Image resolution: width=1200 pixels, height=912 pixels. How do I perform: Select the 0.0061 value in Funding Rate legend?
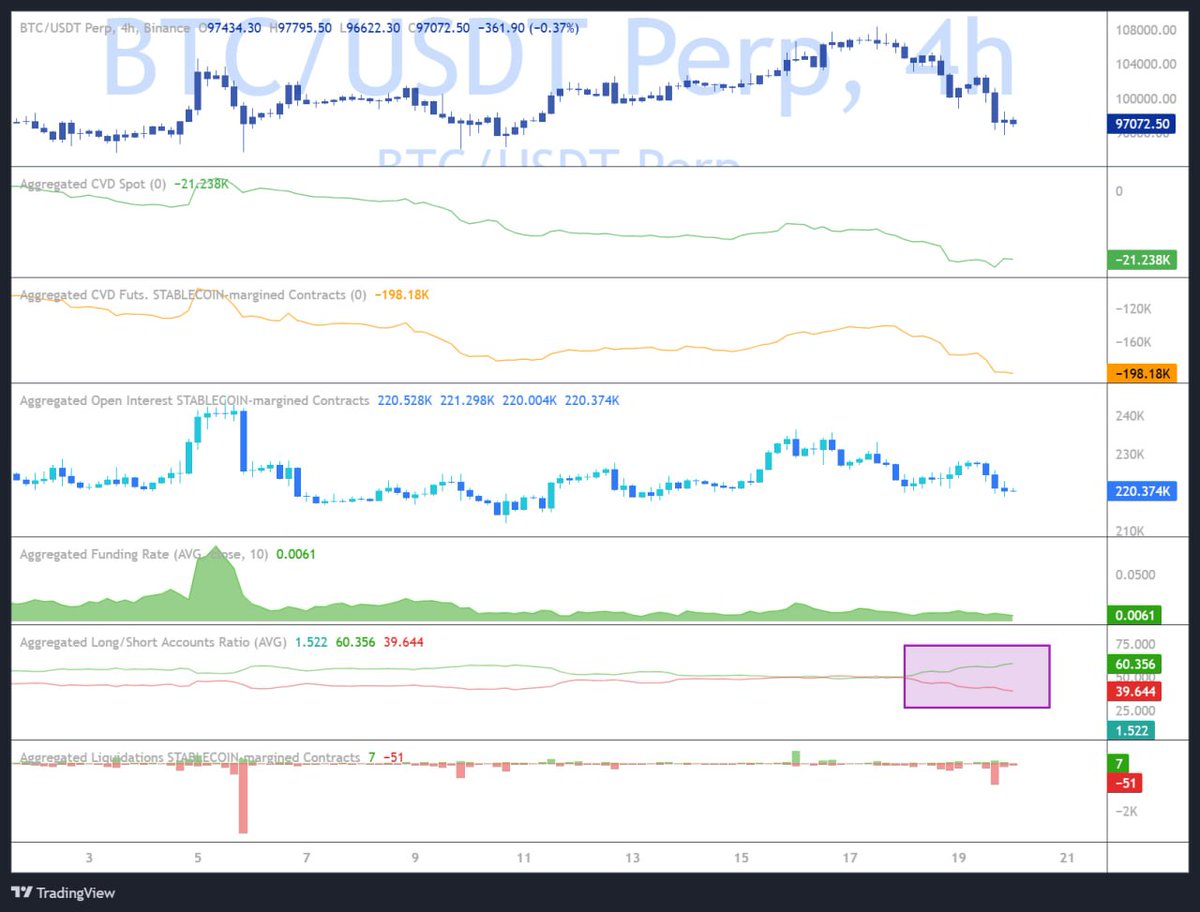pyautogui.click(x=295, y=553)
